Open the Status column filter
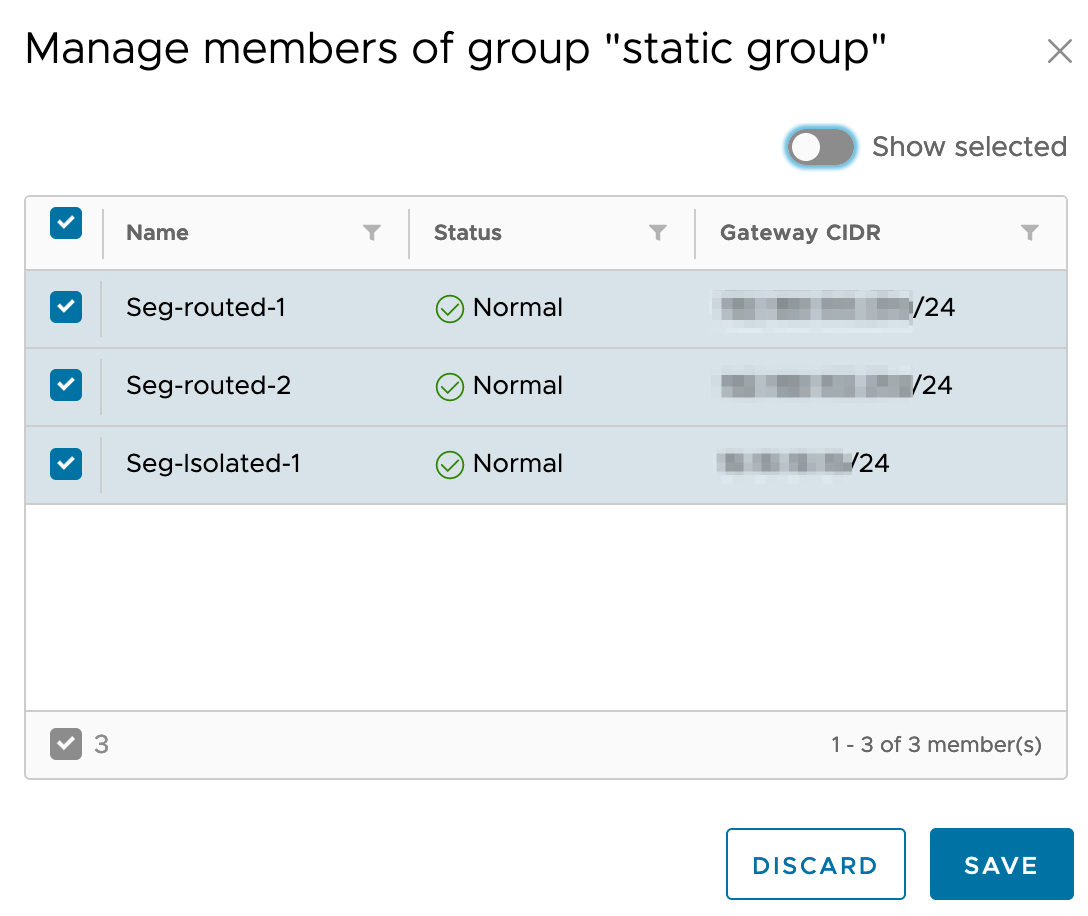The height and width of the screenshot is (916, 1088). [657, 233]
